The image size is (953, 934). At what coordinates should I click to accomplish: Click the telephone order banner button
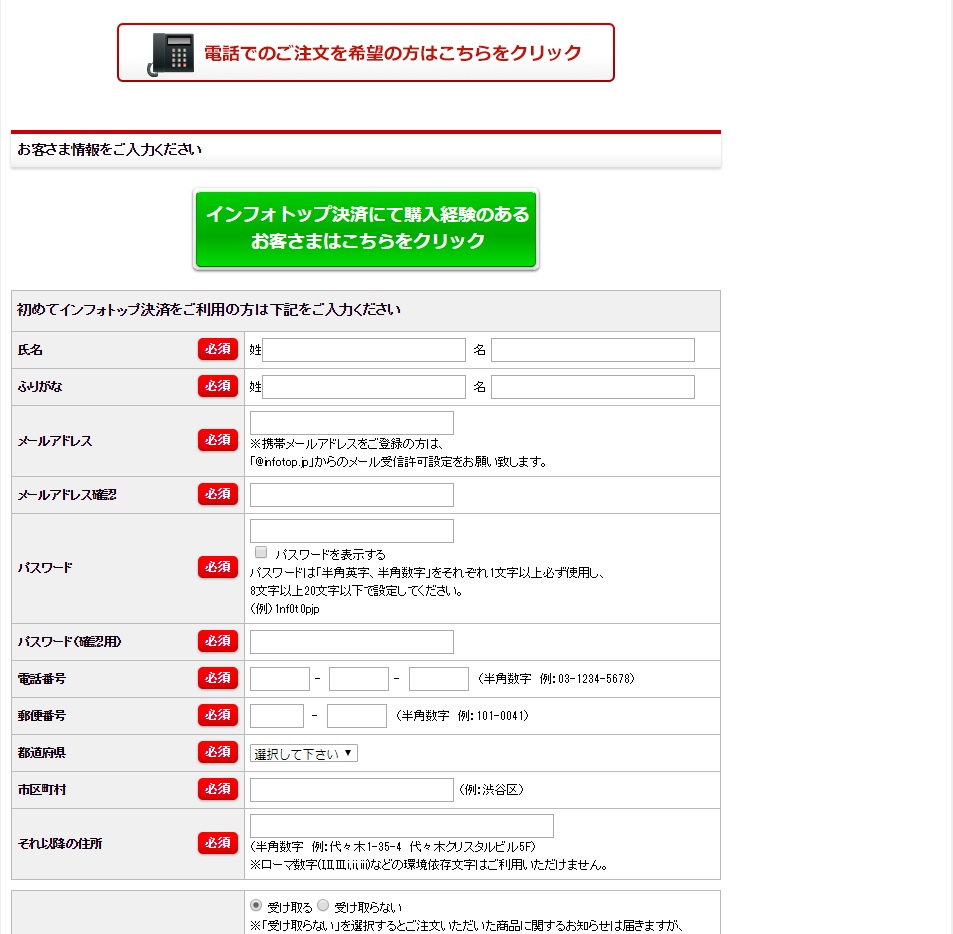pyautogui.click(x=366, y=53)
